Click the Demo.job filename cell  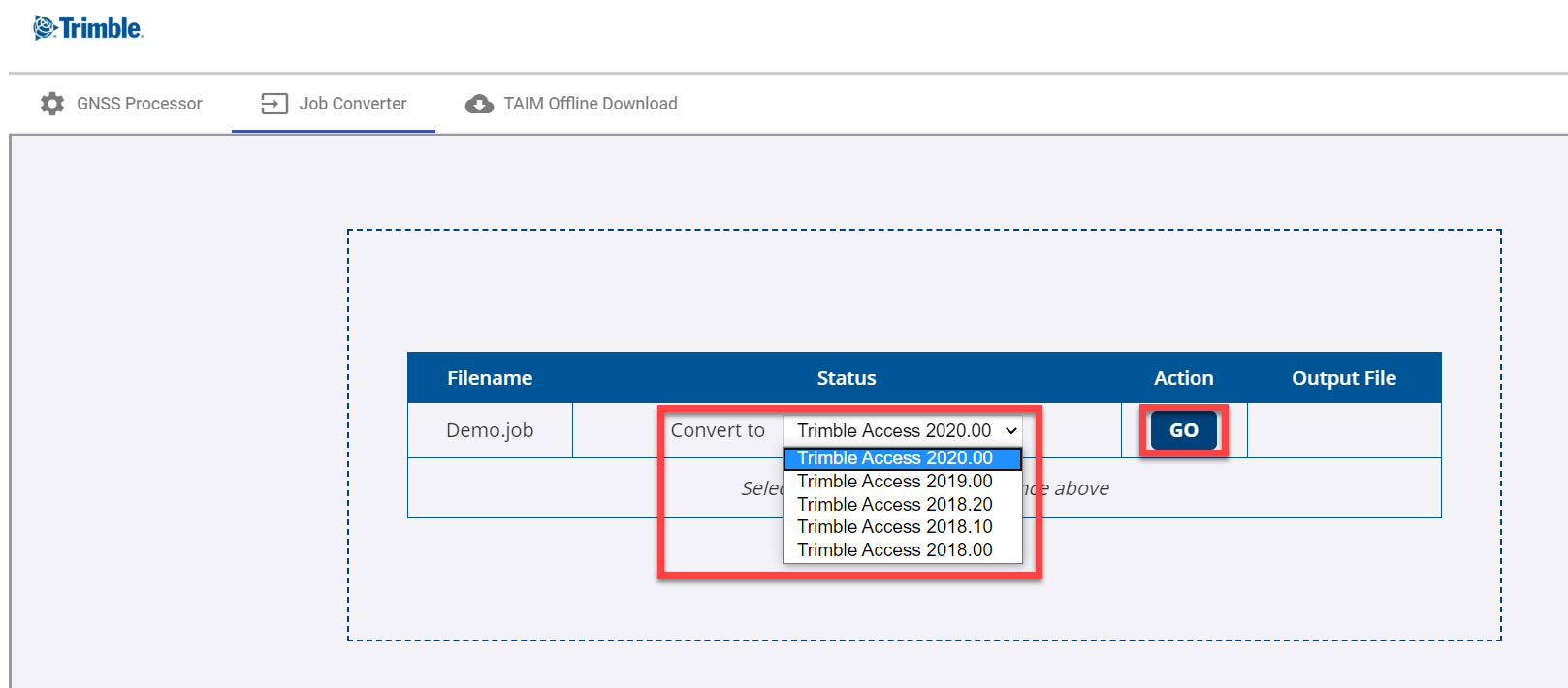coord(490,430)
